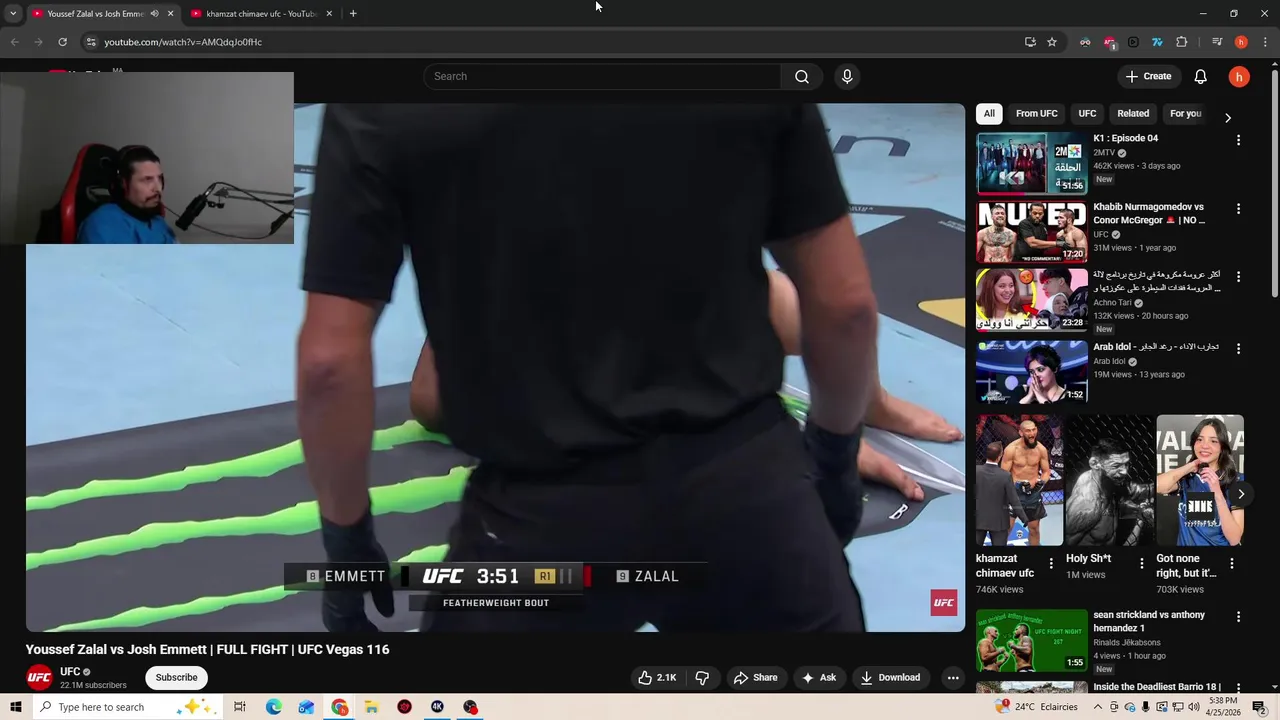
Task: Select the For you filter chip
Action: 1185,114
